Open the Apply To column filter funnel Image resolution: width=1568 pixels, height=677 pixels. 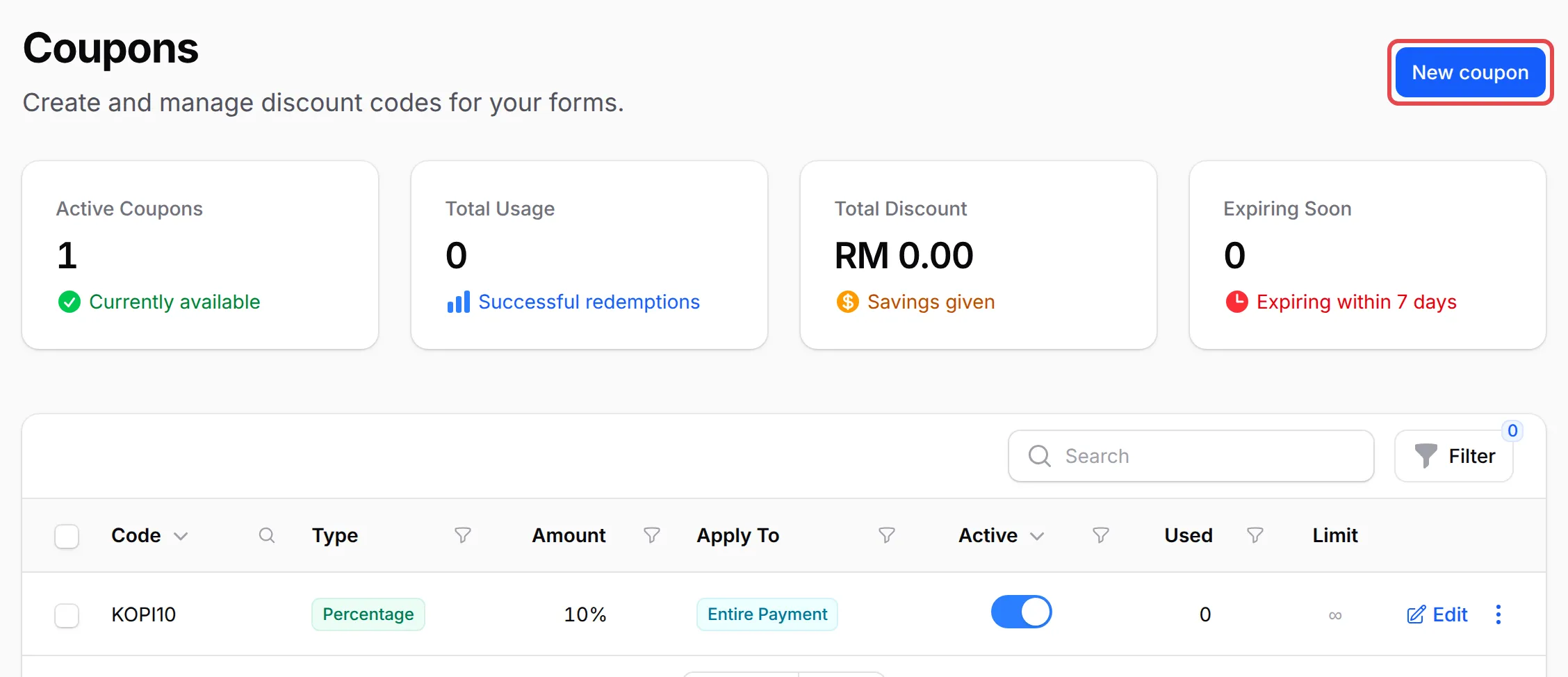887,535
